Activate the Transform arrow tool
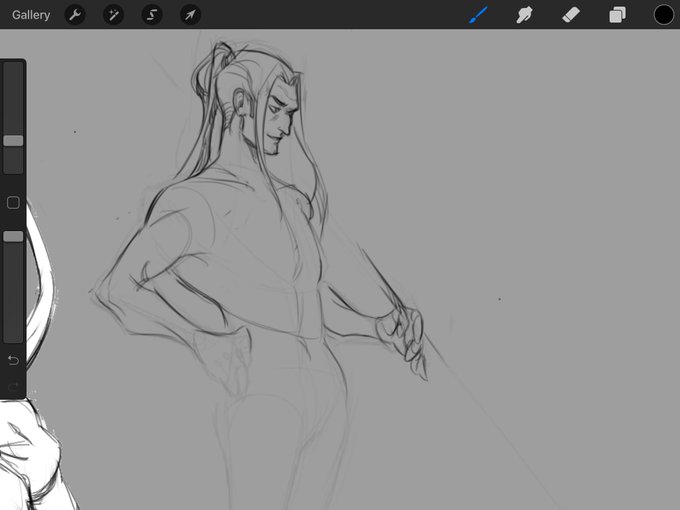 pyautogui.click(x=190, y=15)
